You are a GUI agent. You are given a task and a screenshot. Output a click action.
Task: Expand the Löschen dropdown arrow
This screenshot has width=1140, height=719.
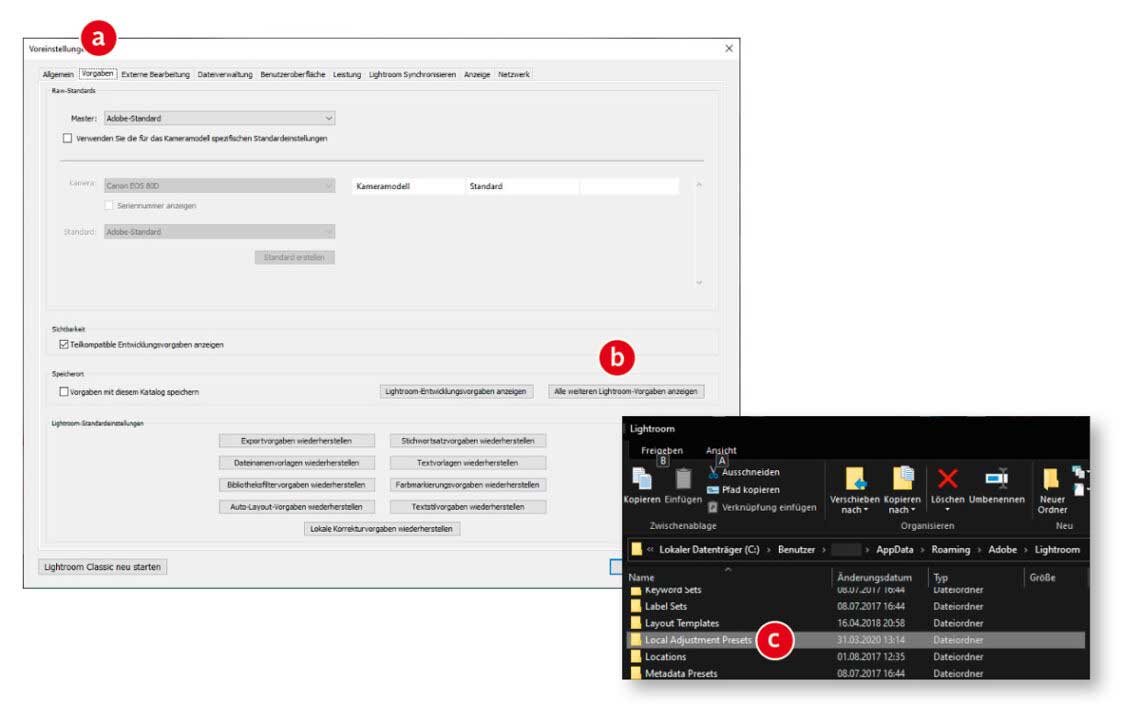[947, 510]
